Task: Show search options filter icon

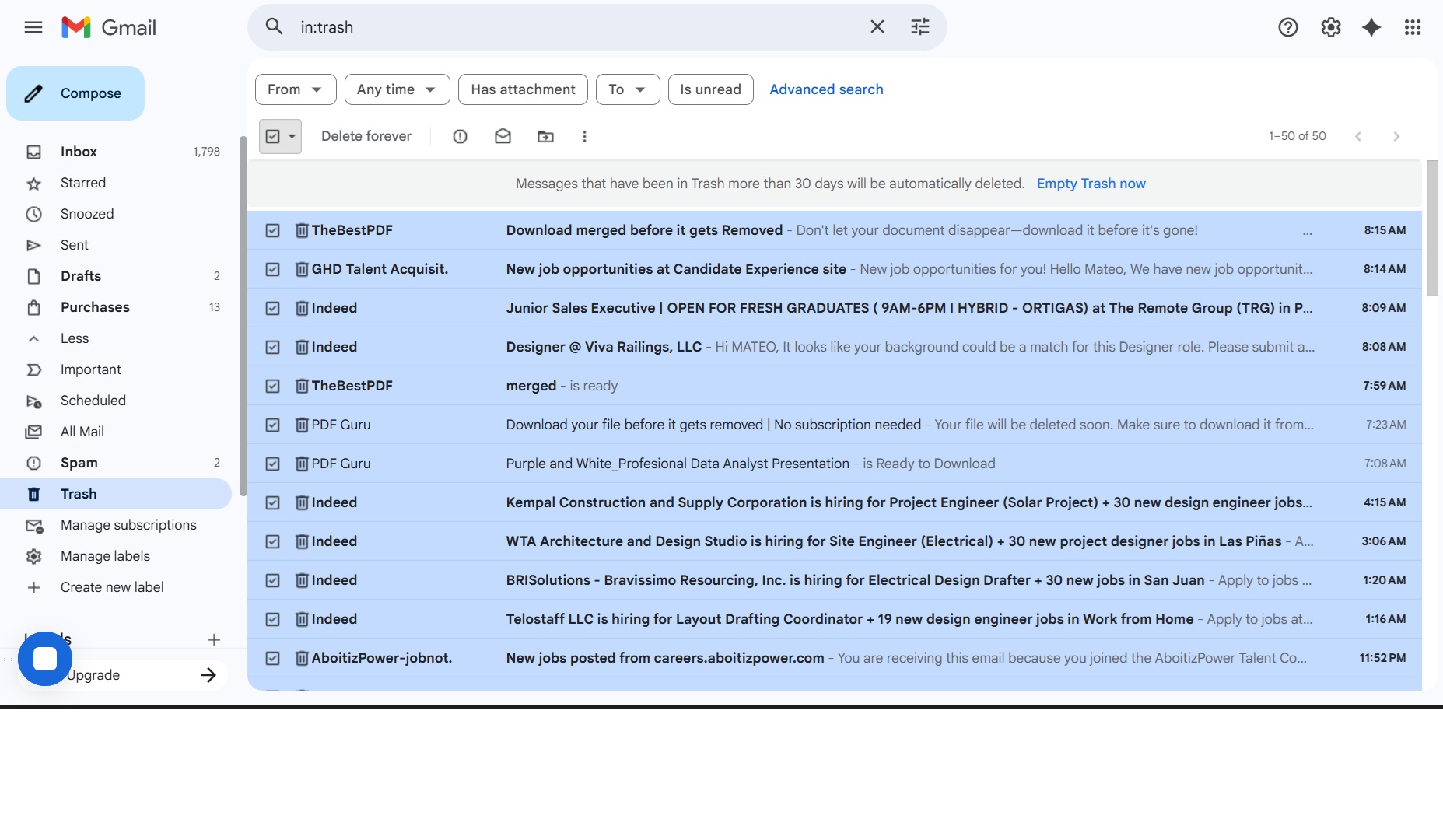Action: click(920, 27)
